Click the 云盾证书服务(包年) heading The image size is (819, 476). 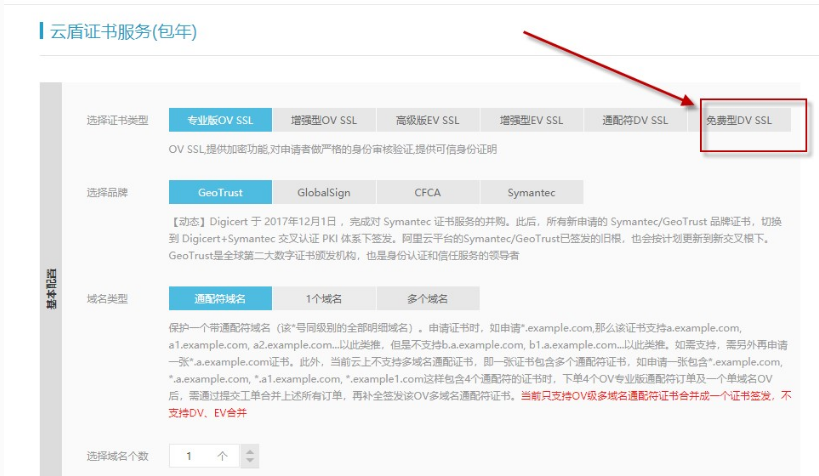(123, 31)
